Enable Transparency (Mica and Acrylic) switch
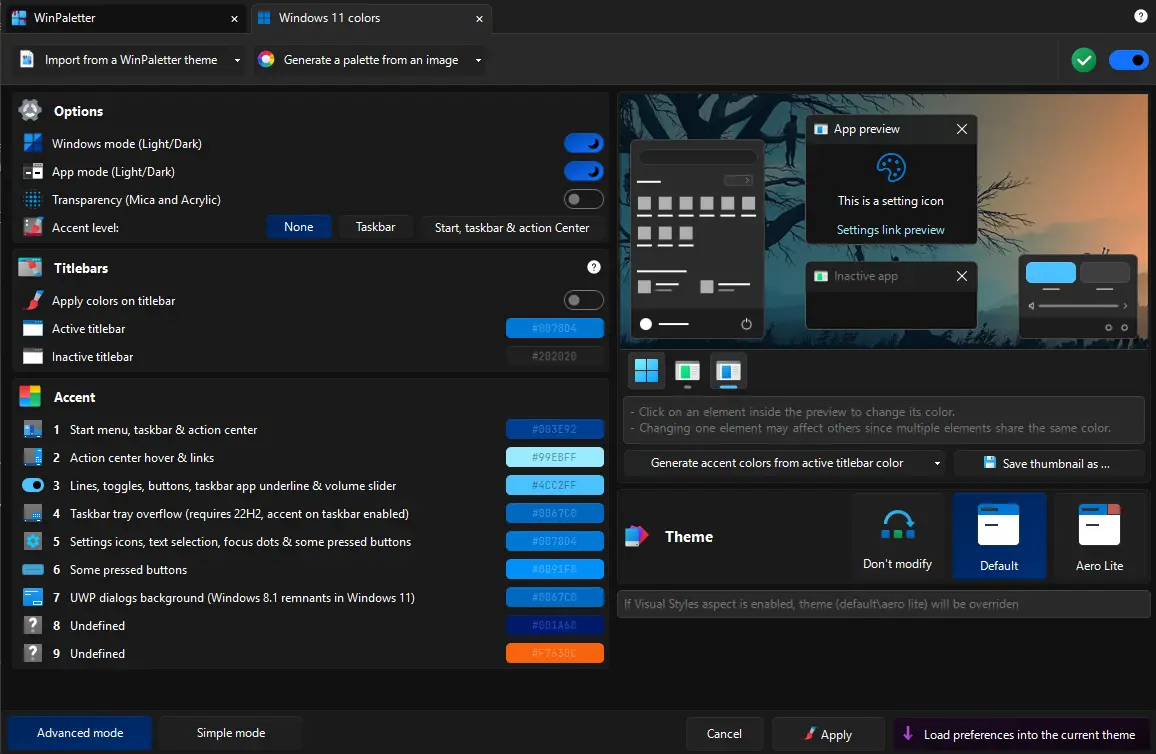The image size is (1156, 754). [x=583, y=199]
